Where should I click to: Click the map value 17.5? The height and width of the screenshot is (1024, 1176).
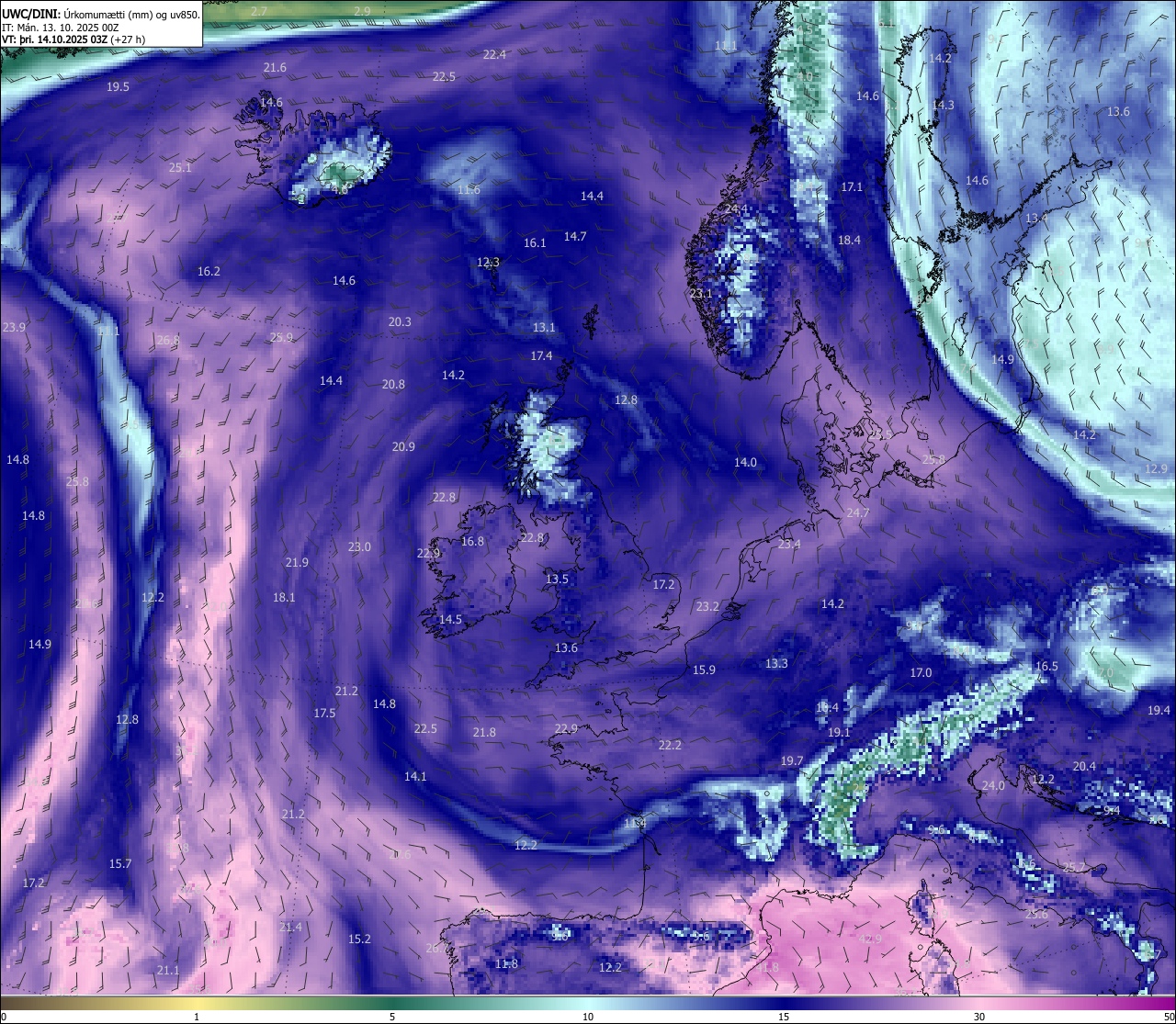(x=324, y=714)
